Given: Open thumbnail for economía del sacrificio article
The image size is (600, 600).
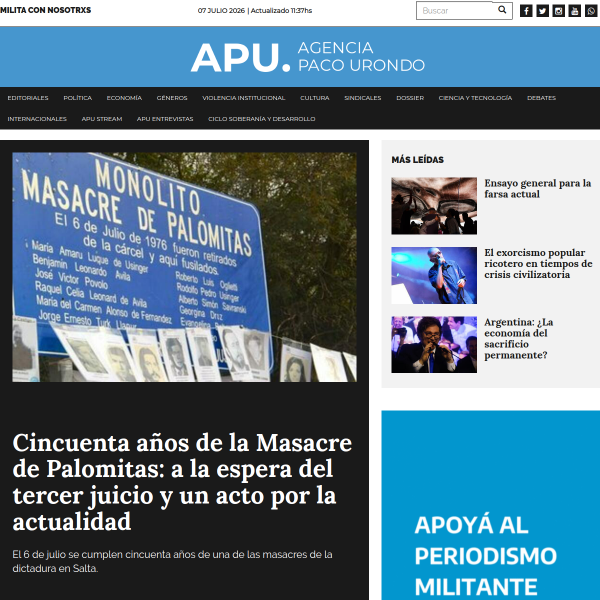Looking at the screenshot, I should 434,344.
